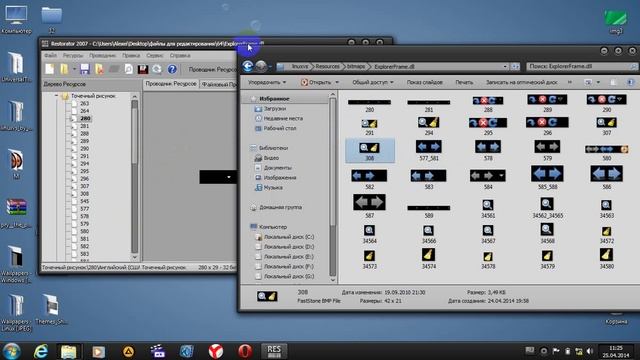Click Показ слайдов in Explorer toolbar
Image resolution: width=640 pixels, height=360 pixels.
point(424,82)
